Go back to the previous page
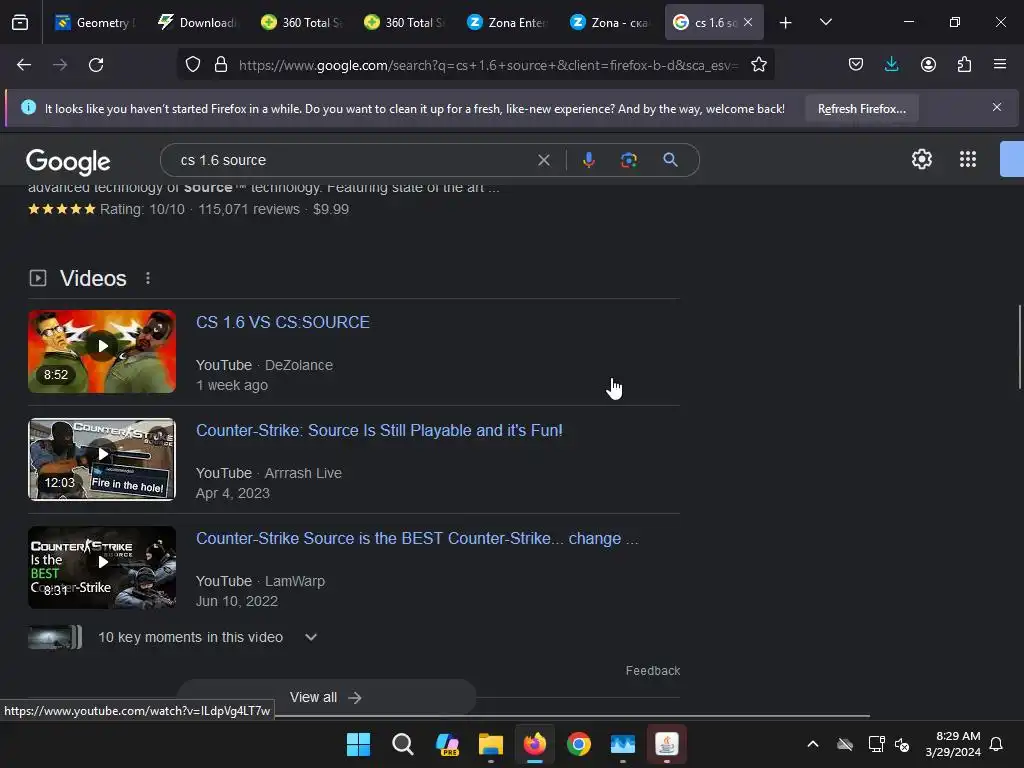 (x=24, y=65)
